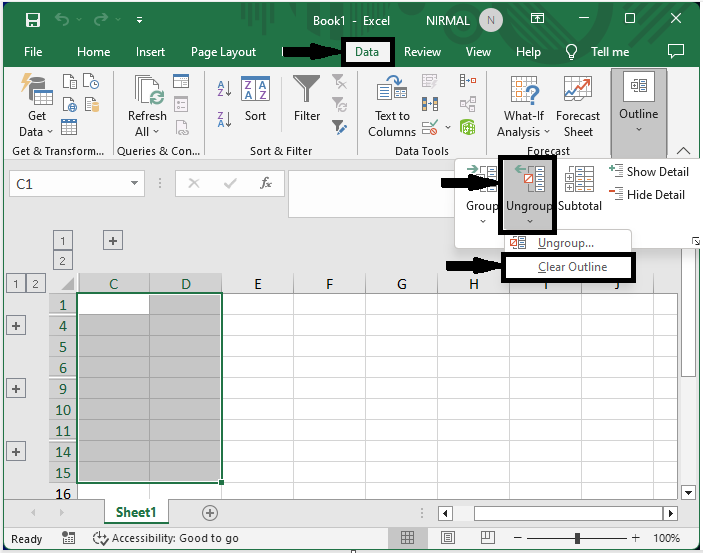Image resolution: width=703 pixels, height=553 pixels.
Task: Click the Undo arrow icon
Action: 62,19
